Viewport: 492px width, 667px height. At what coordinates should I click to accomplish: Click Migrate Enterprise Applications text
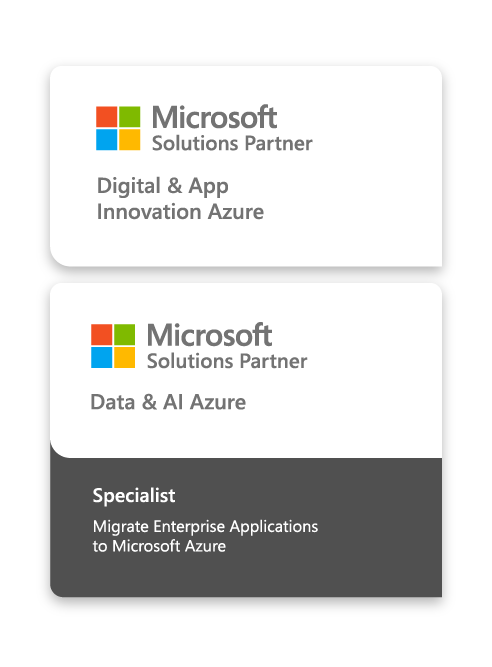click(205, 527)
